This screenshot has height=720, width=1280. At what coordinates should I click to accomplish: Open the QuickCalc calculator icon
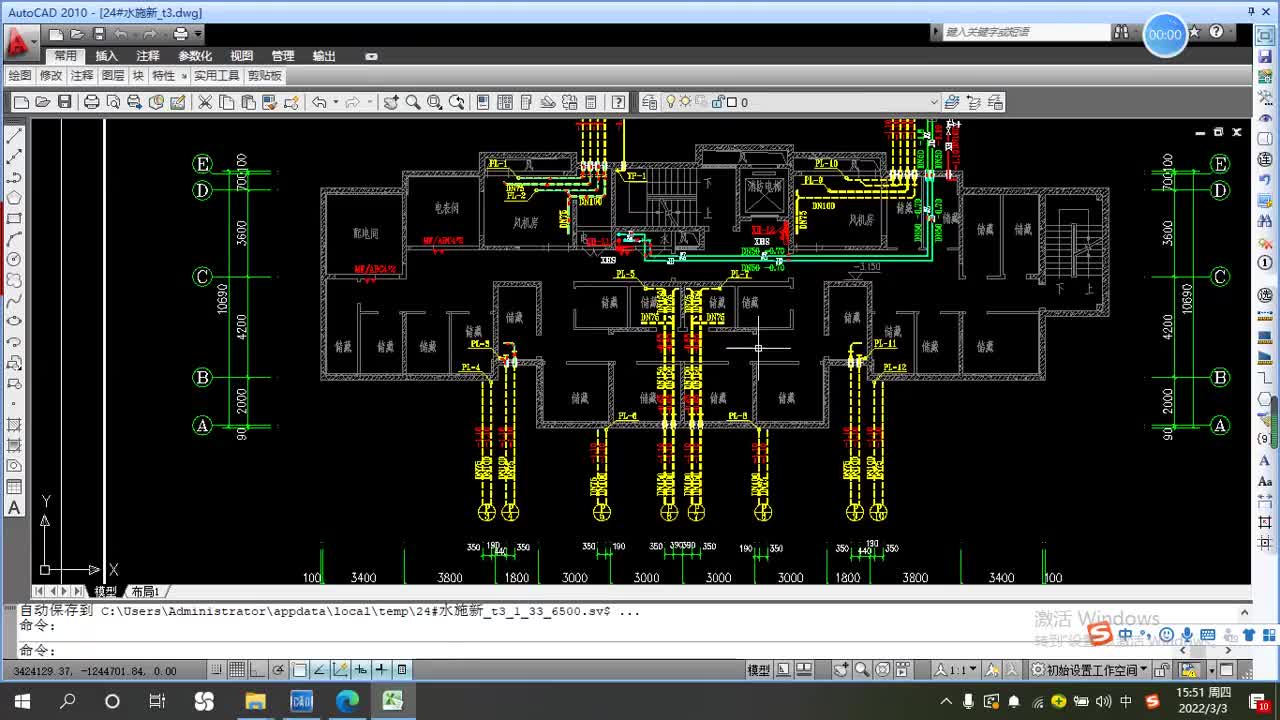point(591,102)
